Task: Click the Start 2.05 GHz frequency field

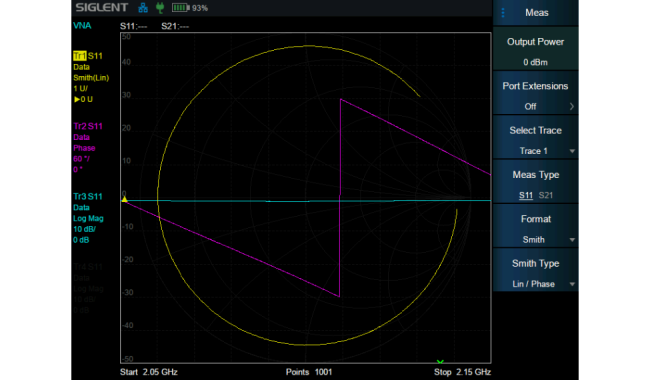Action: 149,372
